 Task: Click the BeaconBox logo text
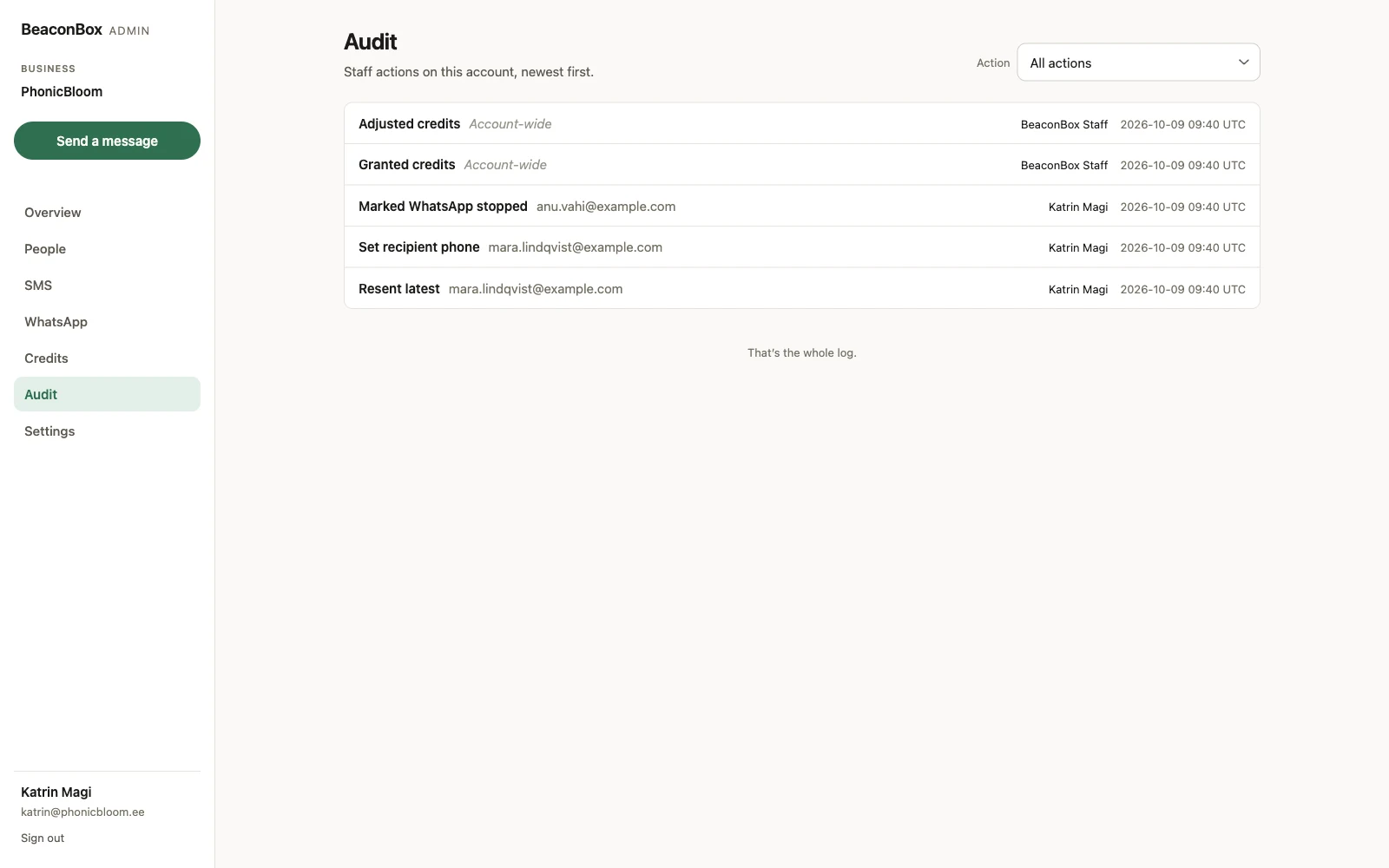click(x=62, y=30)
